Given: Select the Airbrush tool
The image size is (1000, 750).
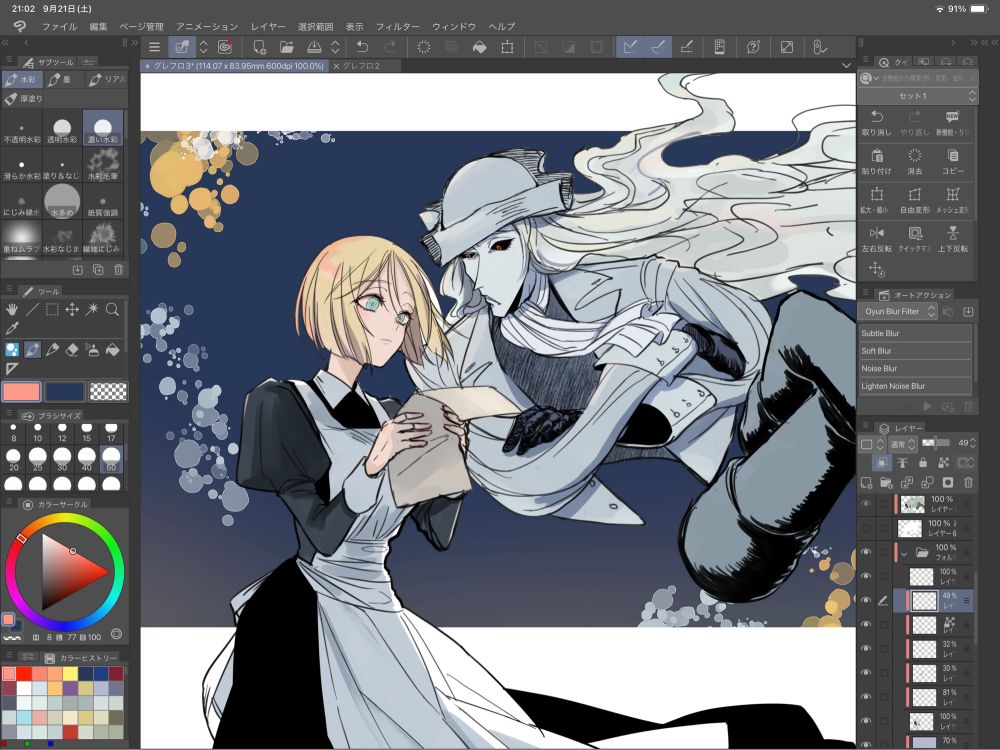Looking at the screenshot, I should pyautogui.click(x=92, y=349).
